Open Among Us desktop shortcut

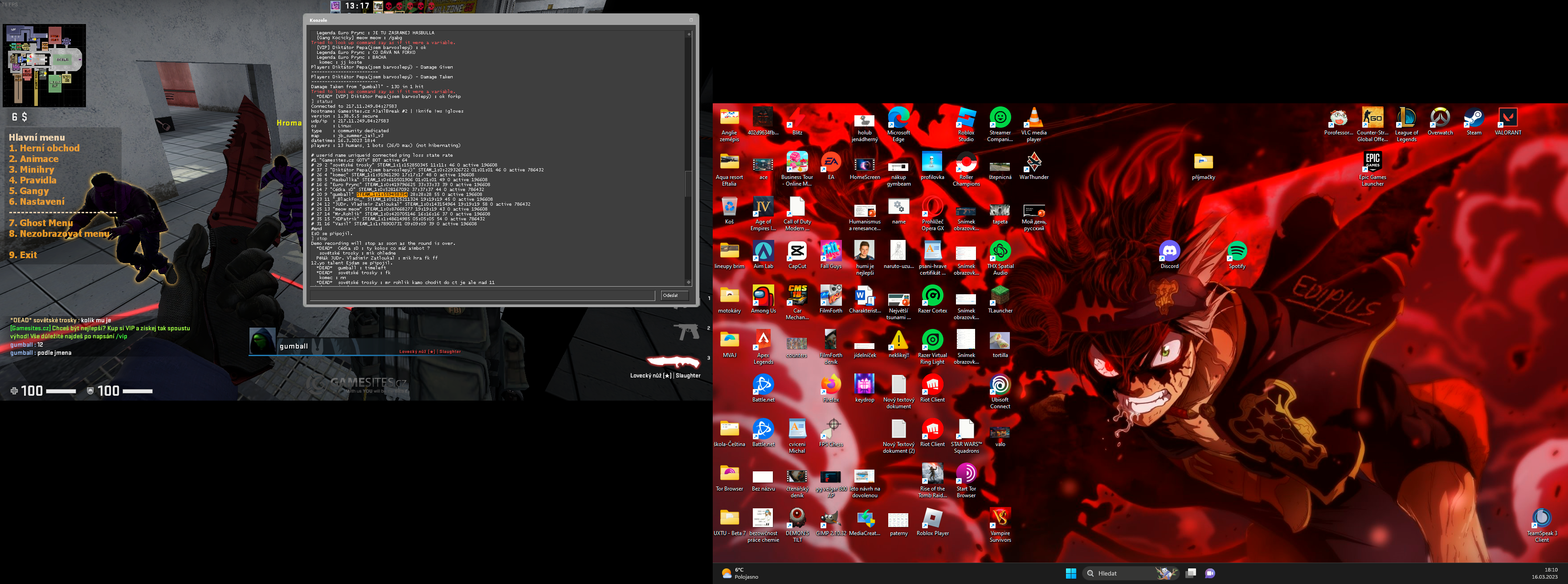tap(764, 296)
